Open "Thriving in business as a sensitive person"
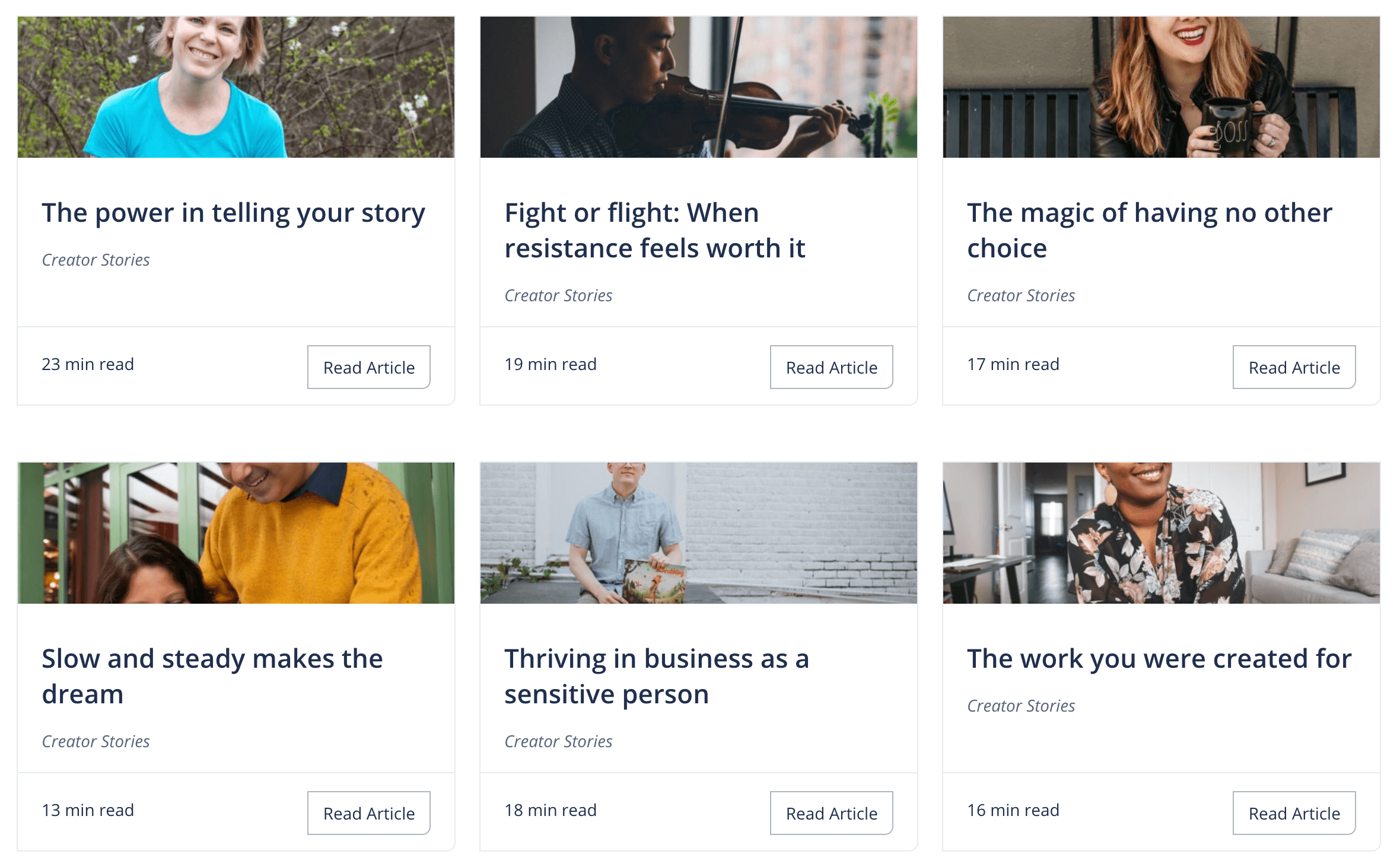 (656, 676)
